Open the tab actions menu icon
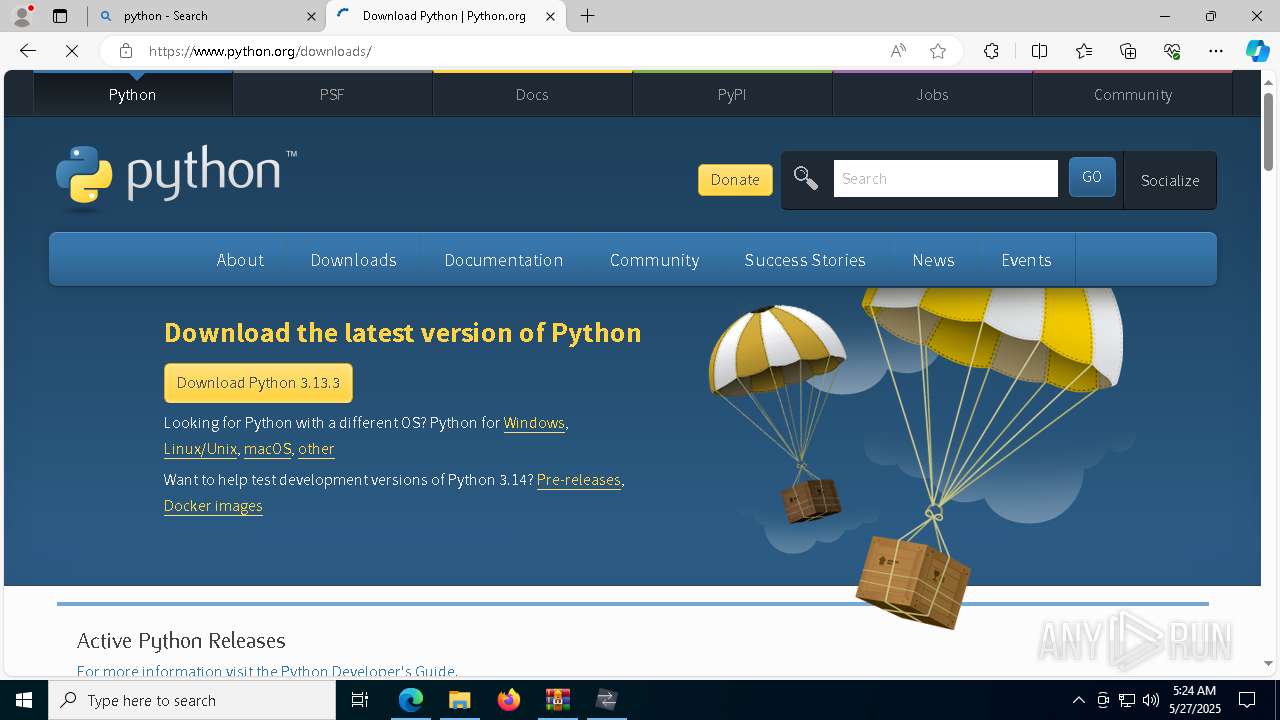 [x=60, y=16]
